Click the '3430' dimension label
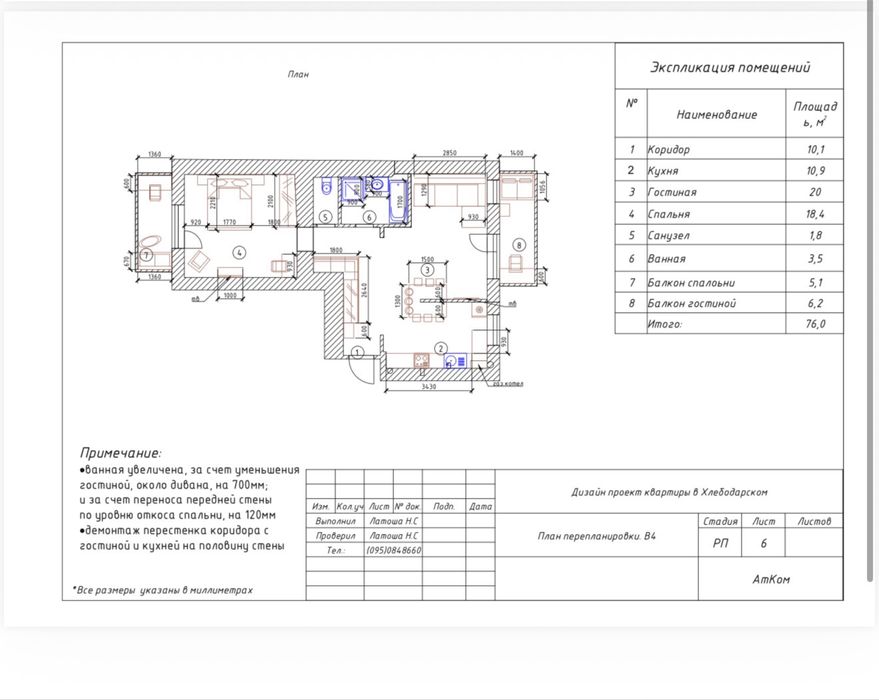The width and height of the screenshot is (879, 700). pyautogui.click(x=428, y=387)
